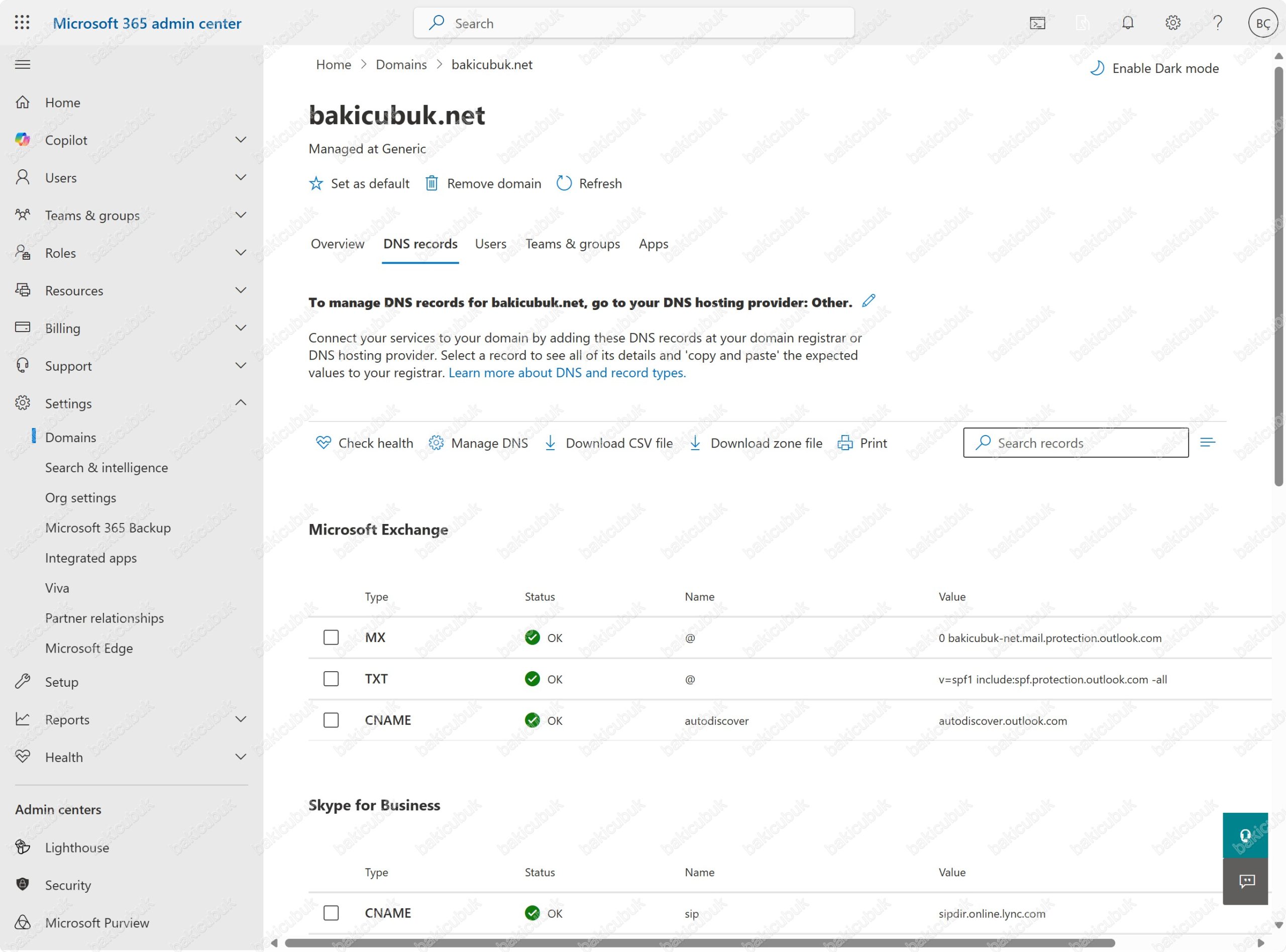Edit DNS hosting provider pencil icon
1286x952 pixels.
point(868,301)
